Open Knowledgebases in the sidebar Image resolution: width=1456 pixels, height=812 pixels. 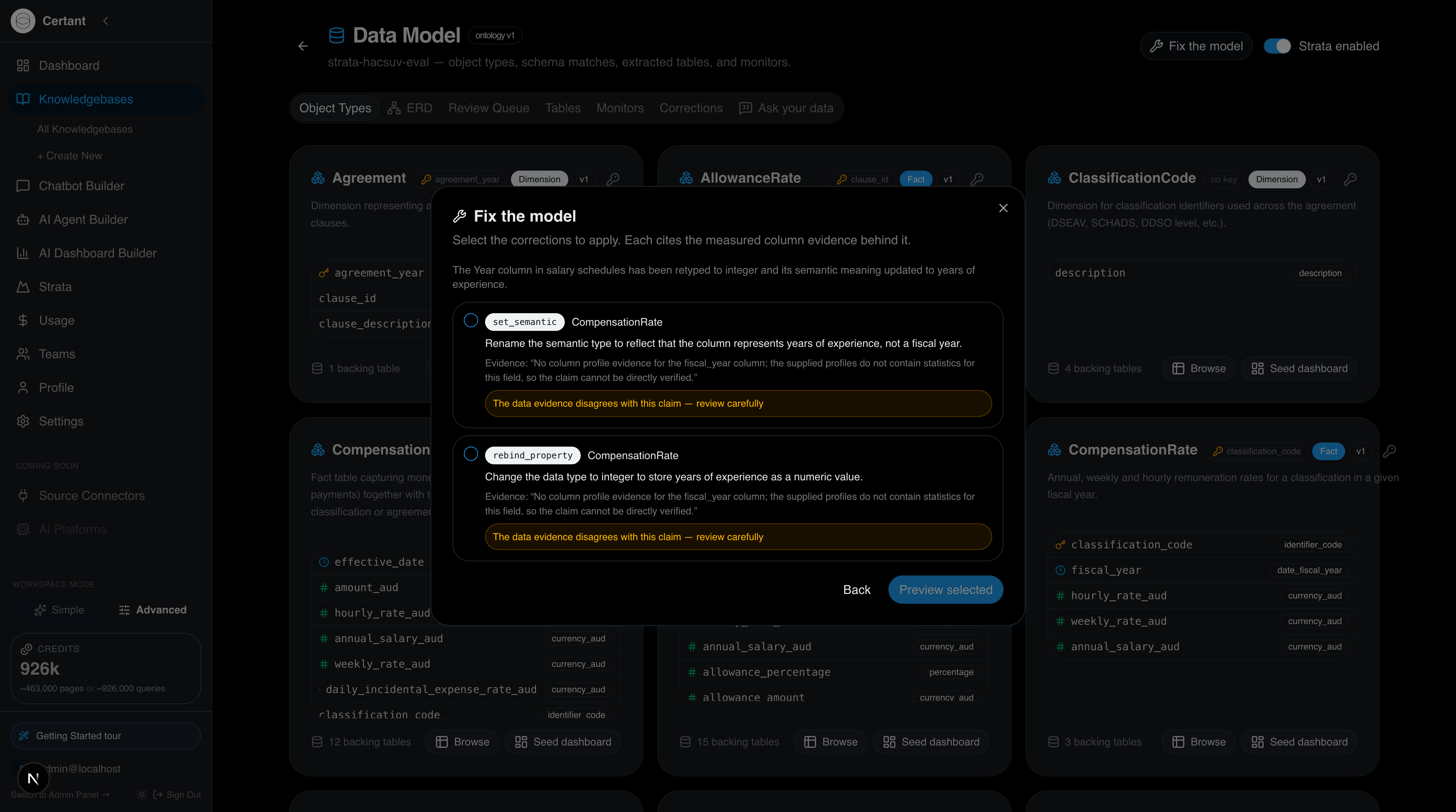(106, 99)
